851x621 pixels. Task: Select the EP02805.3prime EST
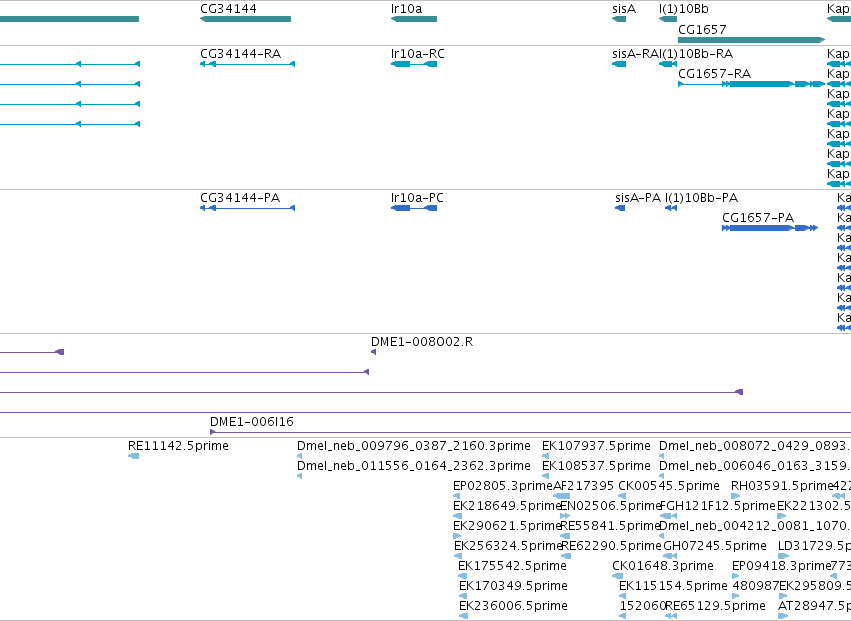pos(456,496)
